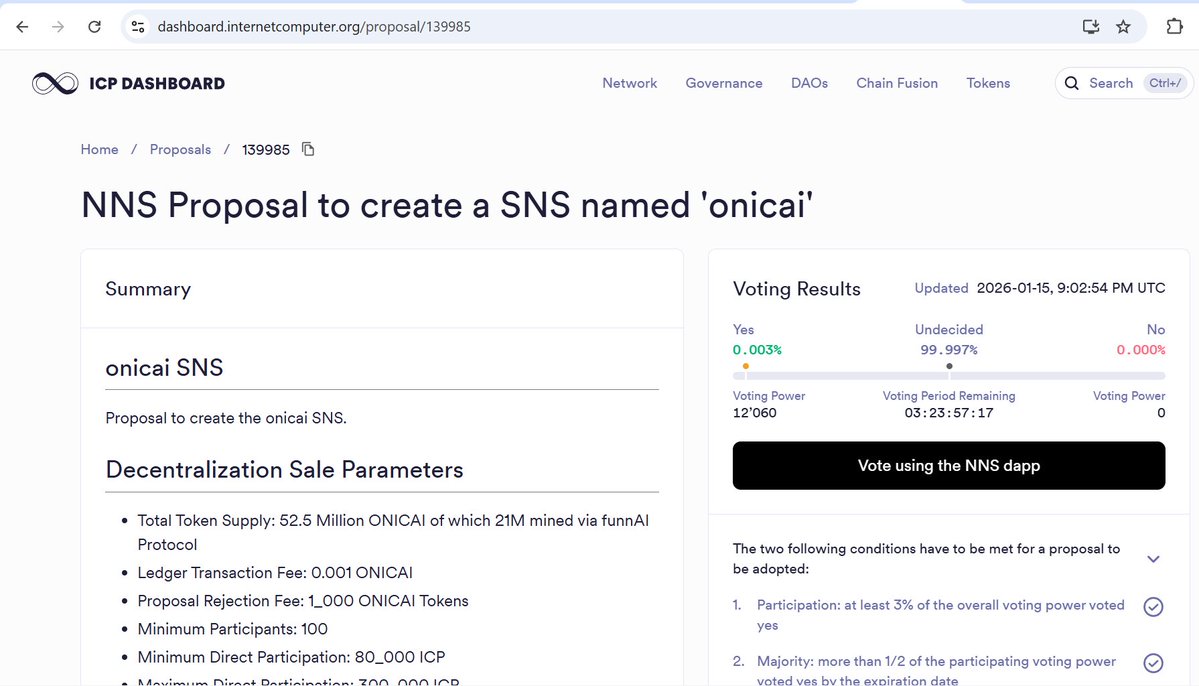Click 'Minimum Participants: 100' bullet
This screenshot has width=1199, height=686.
232,629
